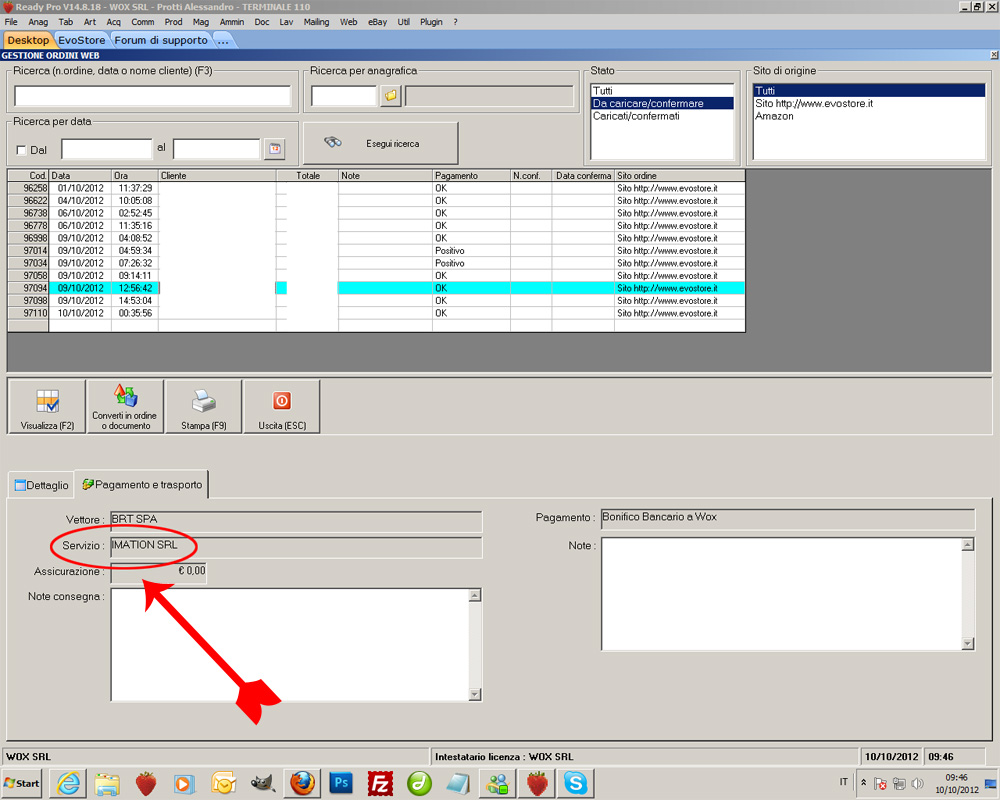Screen dimensions: 1000x800
Task: Select Tutti in Sito di origine
Action: tap(869, 91)
